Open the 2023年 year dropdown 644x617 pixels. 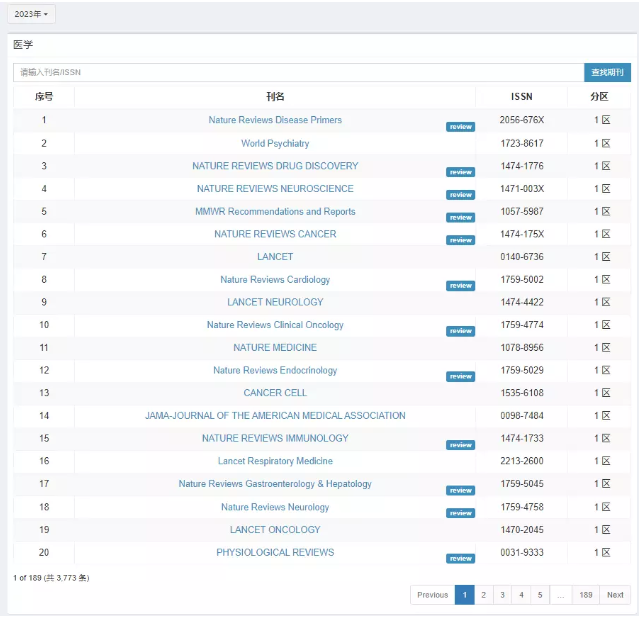pyautogui.click(x=31, y=14)
